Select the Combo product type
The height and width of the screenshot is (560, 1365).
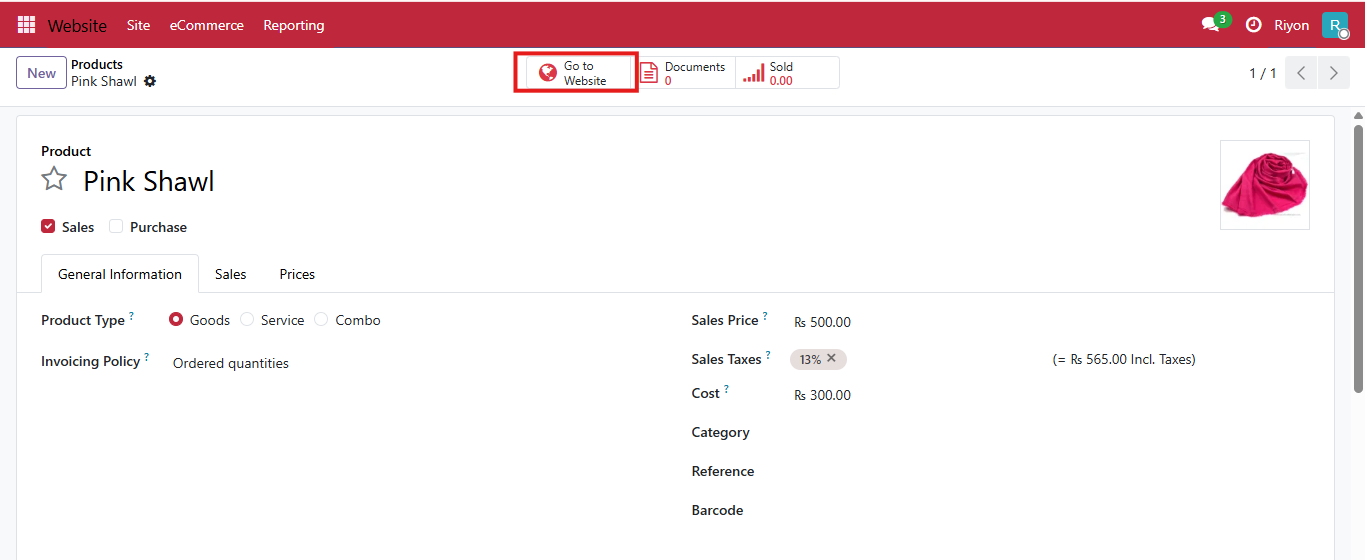tap(321, 320)
